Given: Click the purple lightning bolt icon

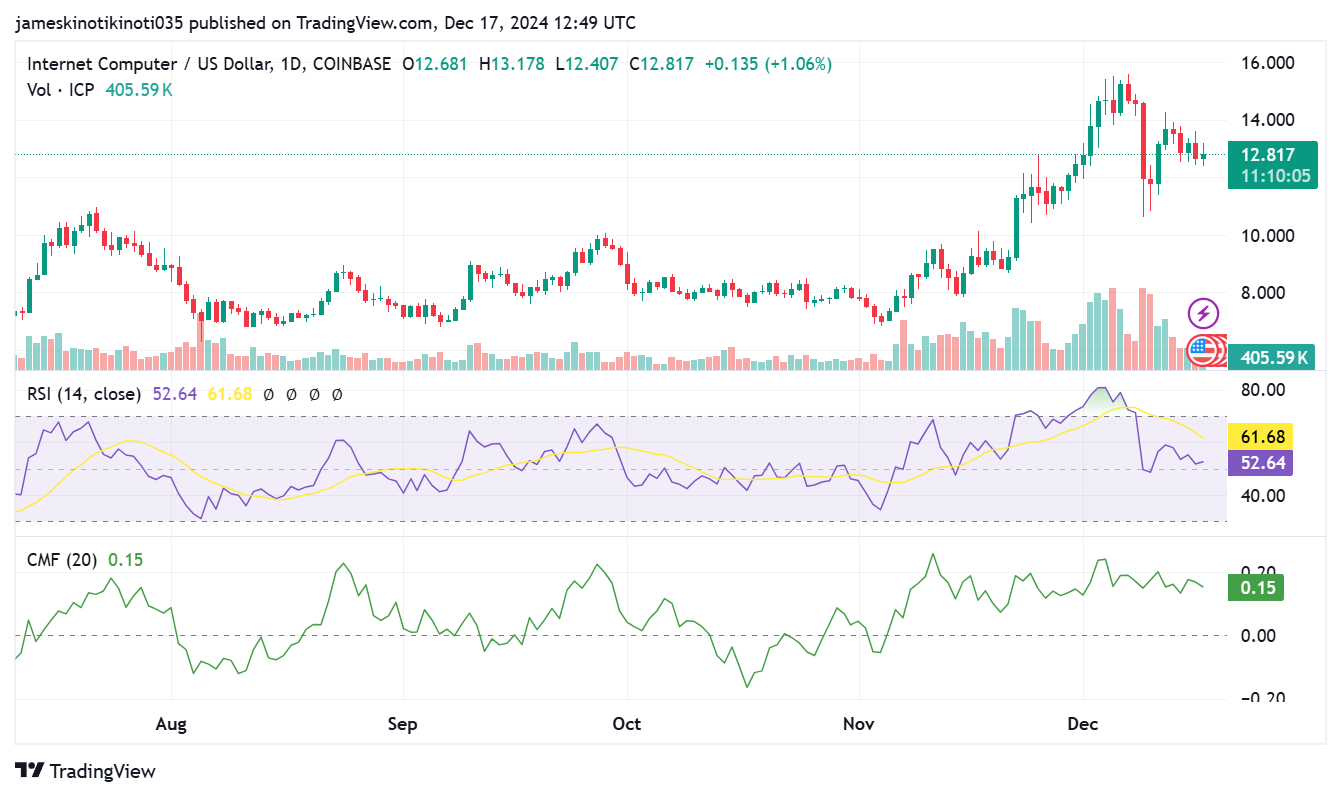Looking at the screenshot, I should click(1203, 313).
